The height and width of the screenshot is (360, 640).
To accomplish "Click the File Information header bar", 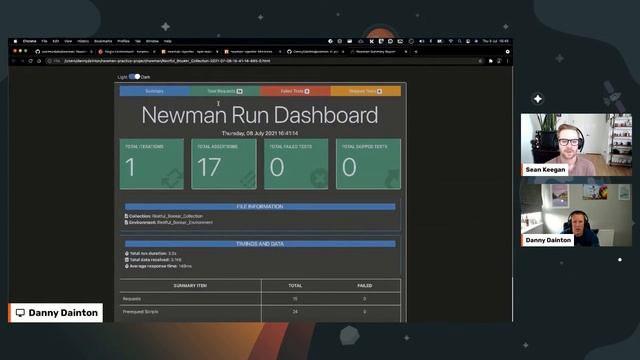I will (260, 207).
